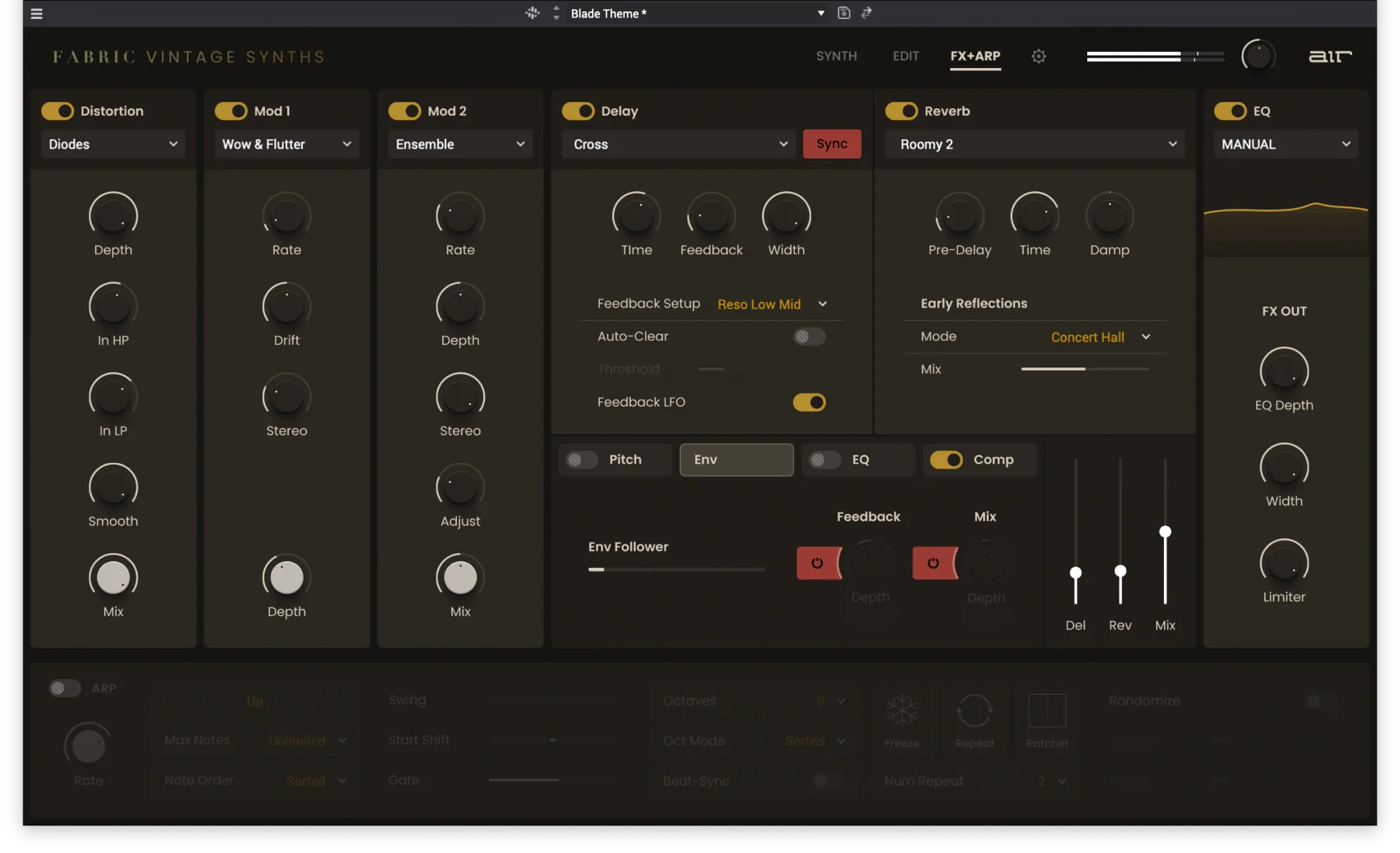Viewport: 1400px width, 853px height.
Task: Open the MANUAL EQ preset dropdown
Action: coord(1286,144)
